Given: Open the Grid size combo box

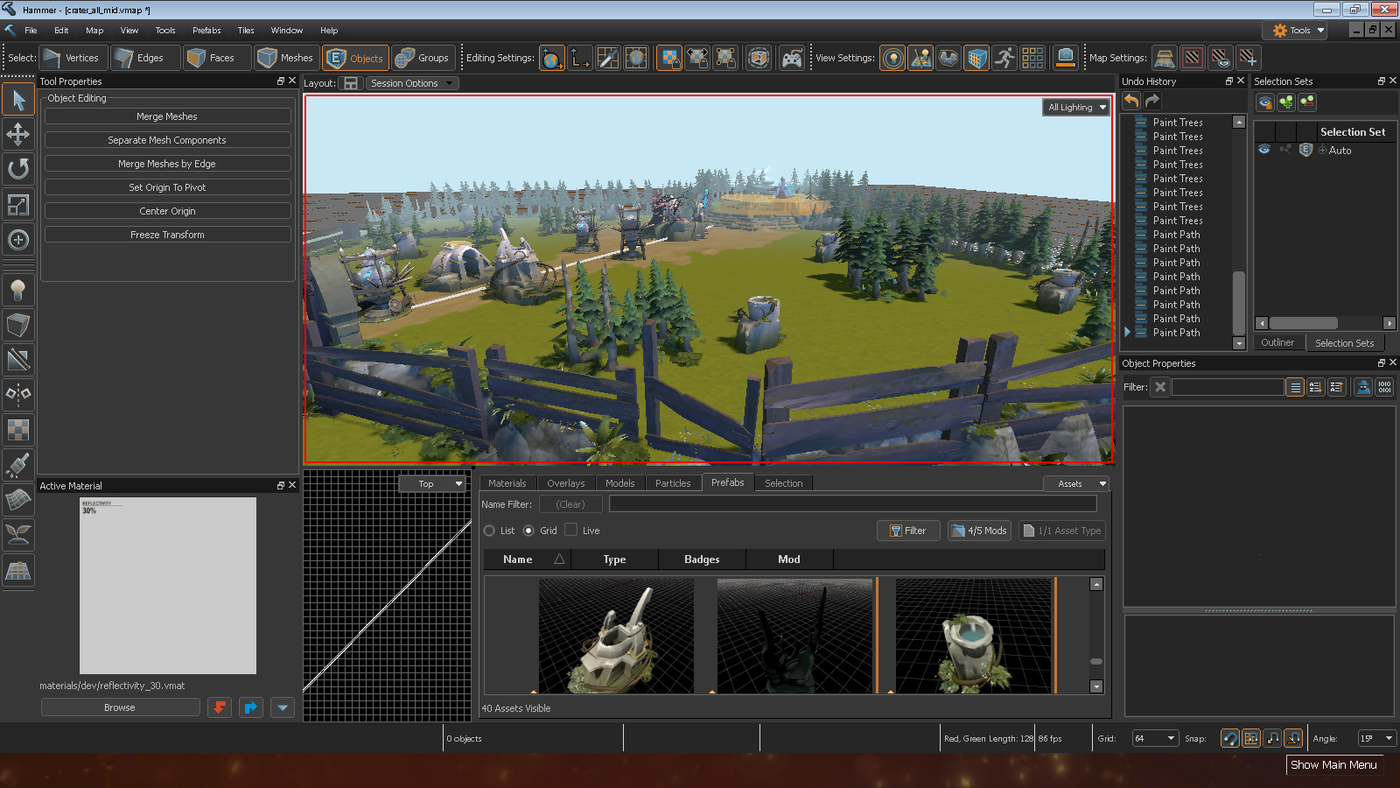Looking at the screenshot, I should coord(1155,739).
